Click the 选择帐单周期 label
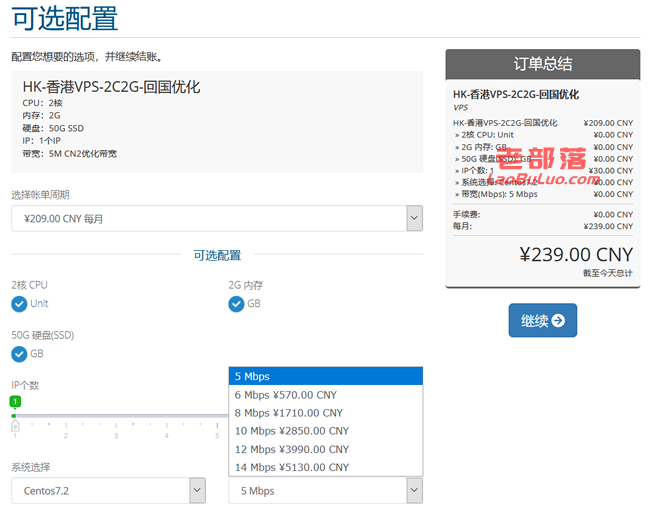 40,195
